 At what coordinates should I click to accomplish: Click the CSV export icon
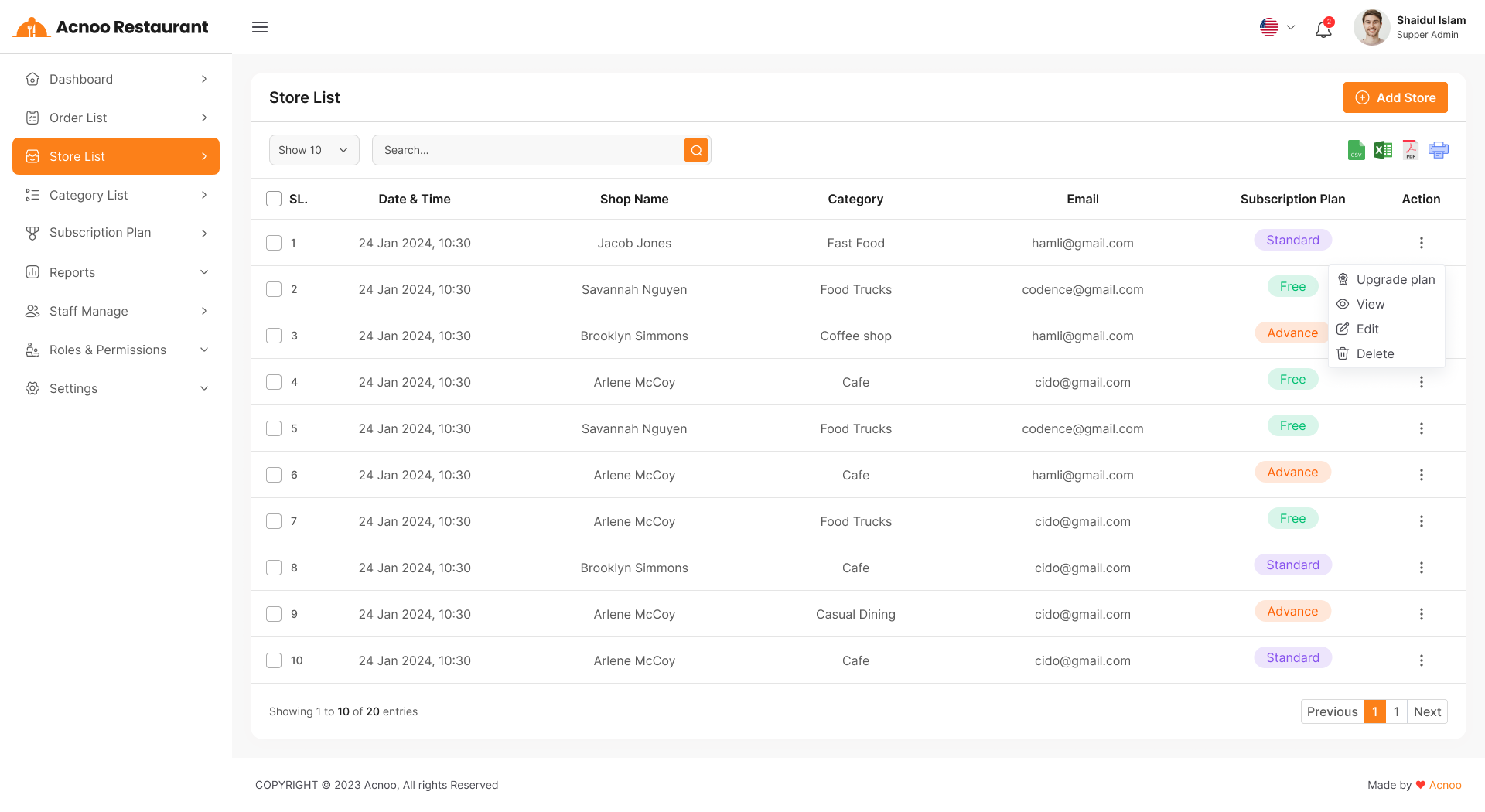pos(1356,150)
